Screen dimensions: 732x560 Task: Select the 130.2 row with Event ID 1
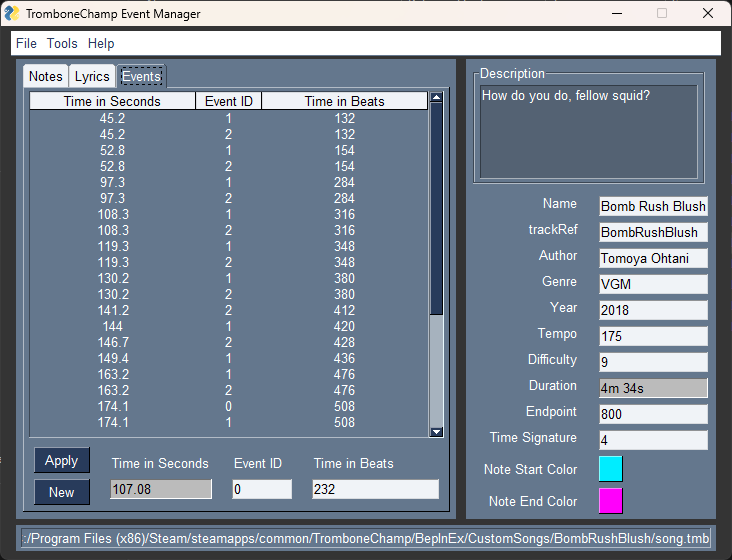click(x=228, y=278)
